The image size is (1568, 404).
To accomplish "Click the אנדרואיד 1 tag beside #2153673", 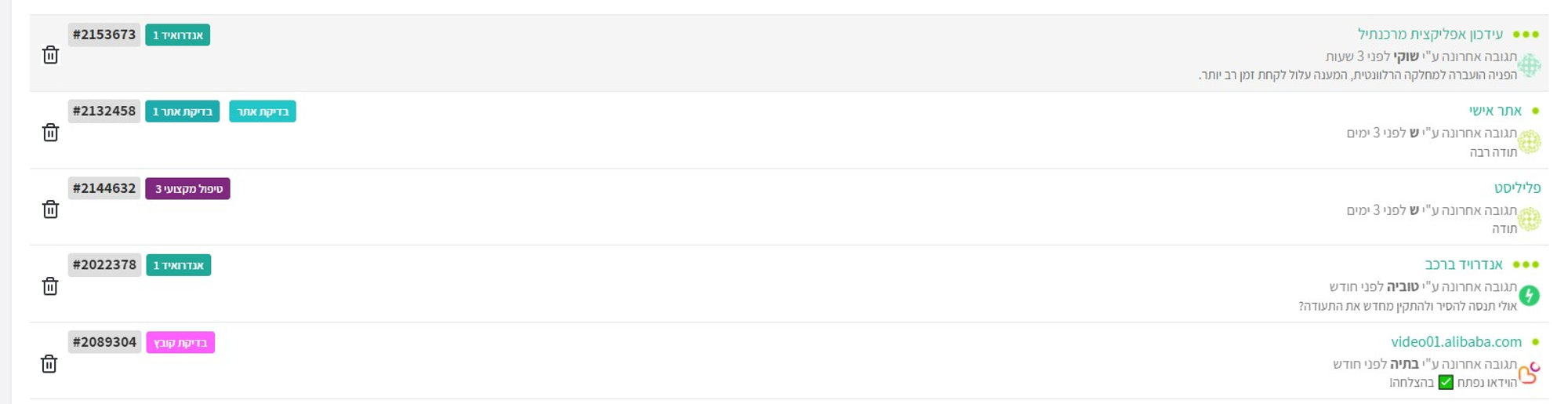I will click(x=178, y=35).
